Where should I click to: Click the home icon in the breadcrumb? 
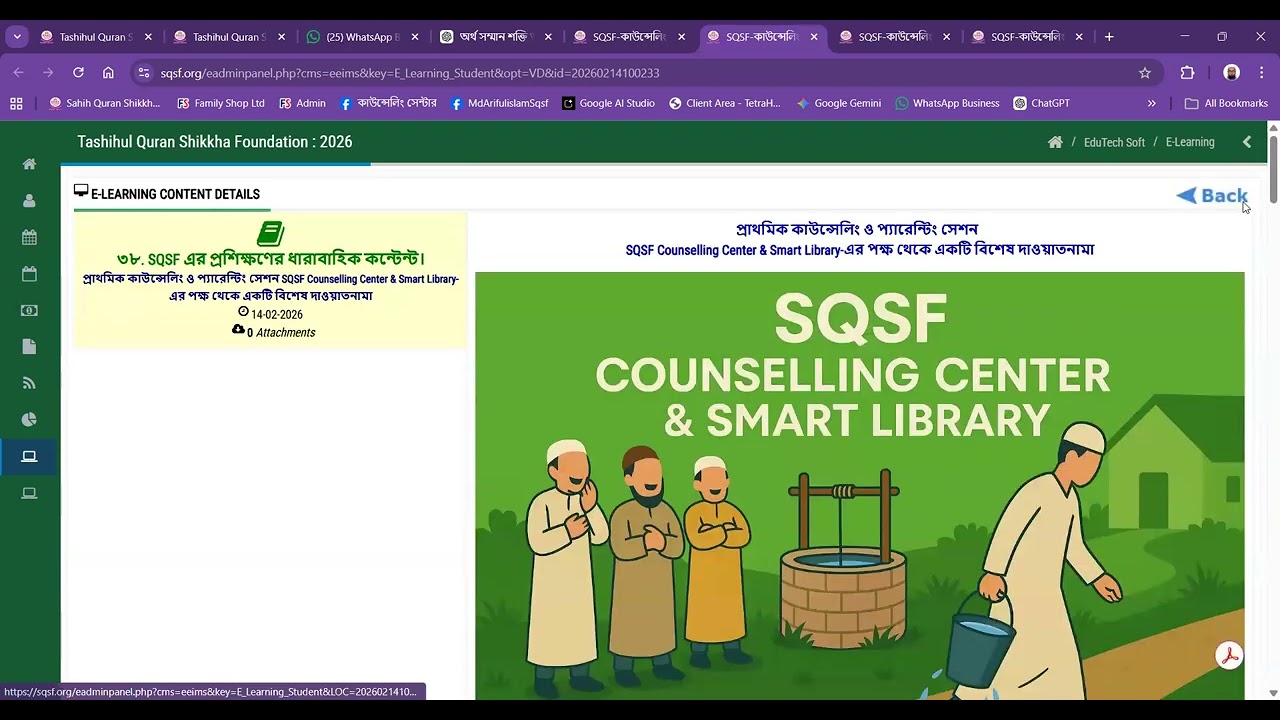pos(1055,142)
